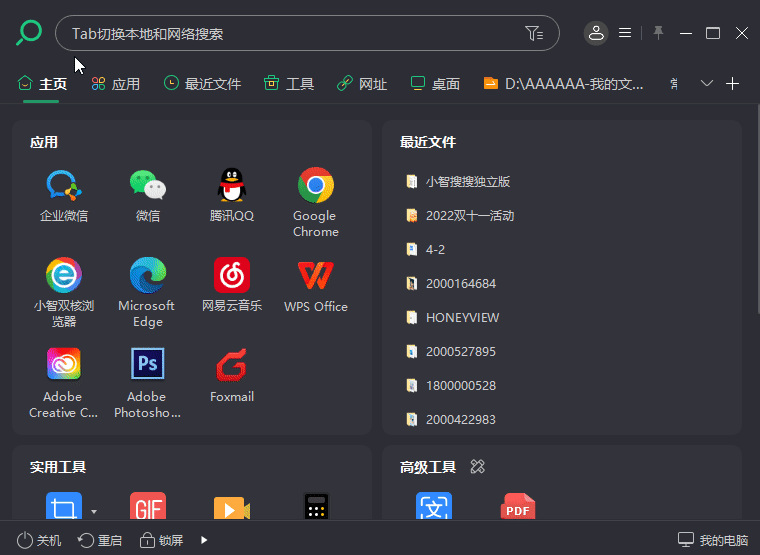Open the 工具 tab
Image resolution: width=760 pixels, height=555 pixels.
coord(289,84)
